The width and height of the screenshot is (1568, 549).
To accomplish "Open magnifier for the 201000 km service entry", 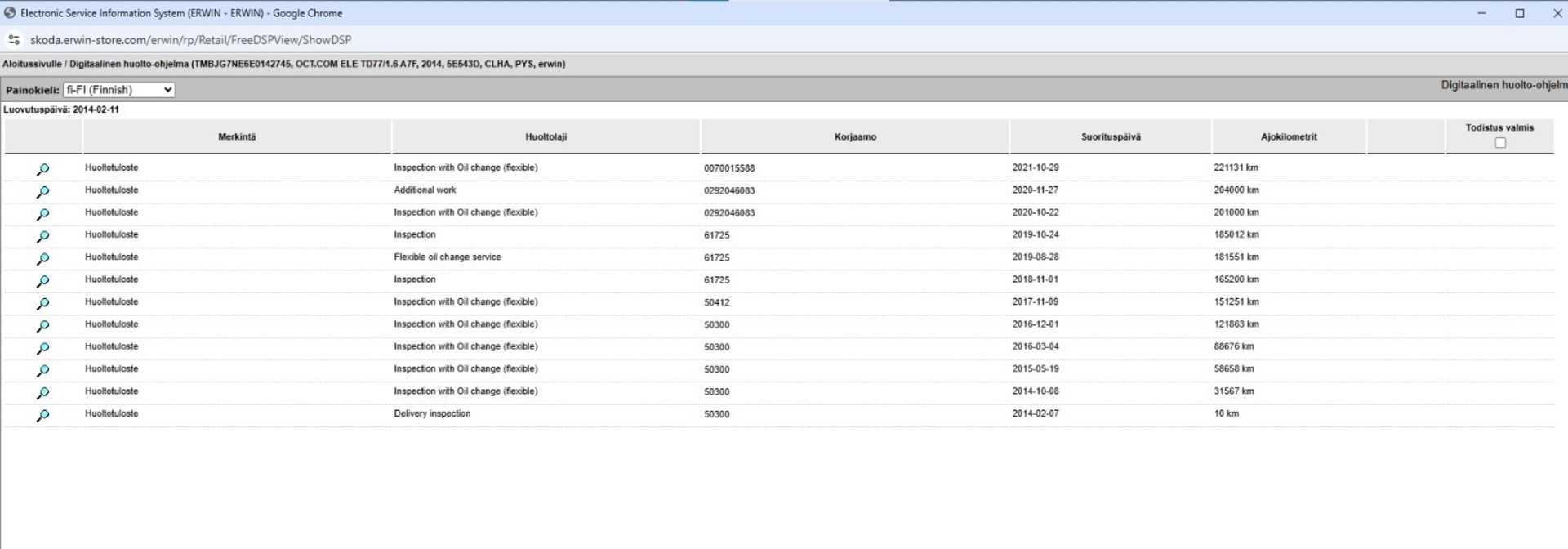I will click(42, 214).
